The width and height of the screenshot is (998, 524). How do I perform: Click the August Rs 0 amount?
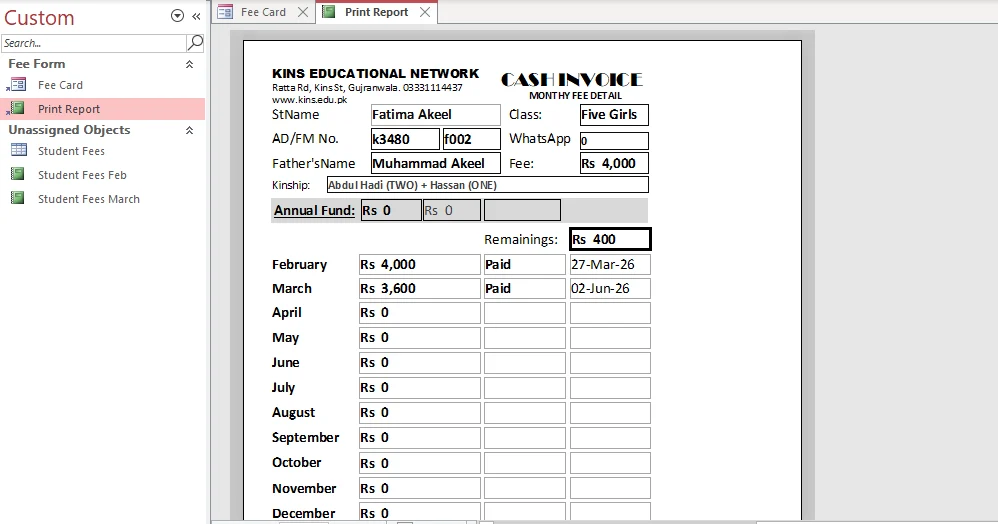pyautogui.click(x=419, y=413)
